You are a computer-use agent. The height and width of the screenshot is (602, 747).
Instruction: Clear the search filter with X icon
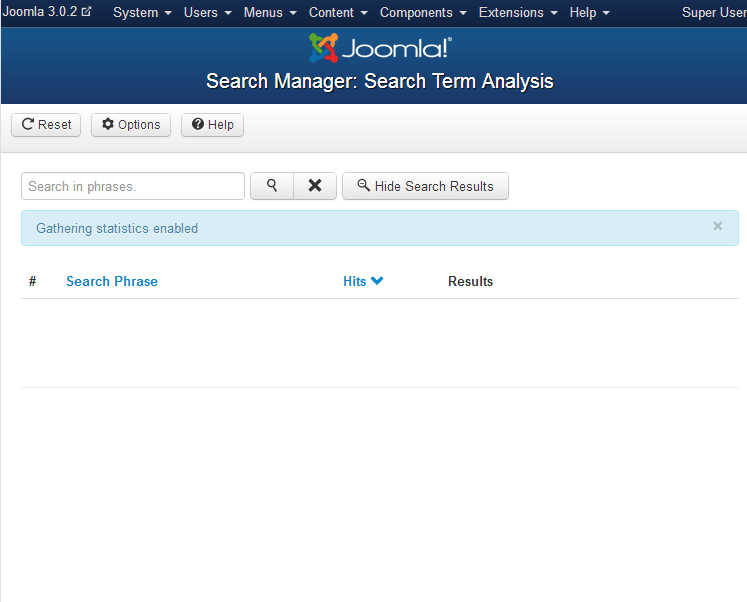[x=315, y=186]
